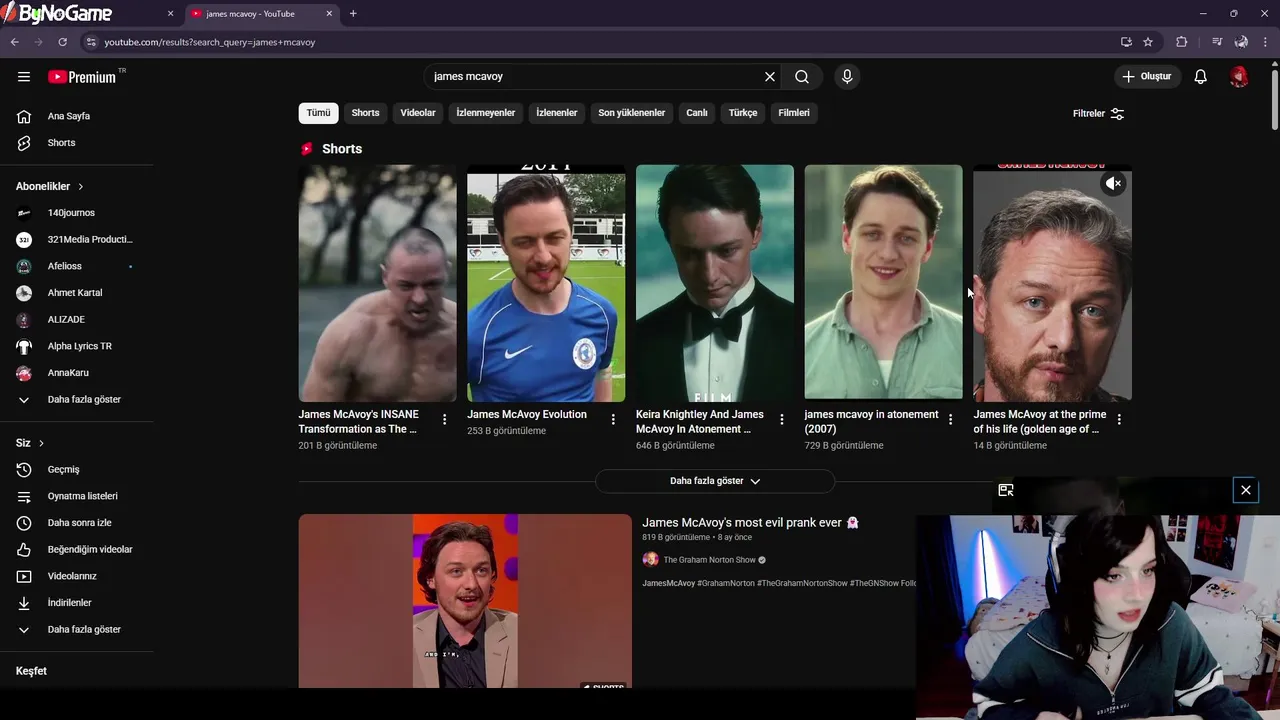1280x720 pixels.
Task: Select the İzlenenler filter chip
Action: coord(557,113)
